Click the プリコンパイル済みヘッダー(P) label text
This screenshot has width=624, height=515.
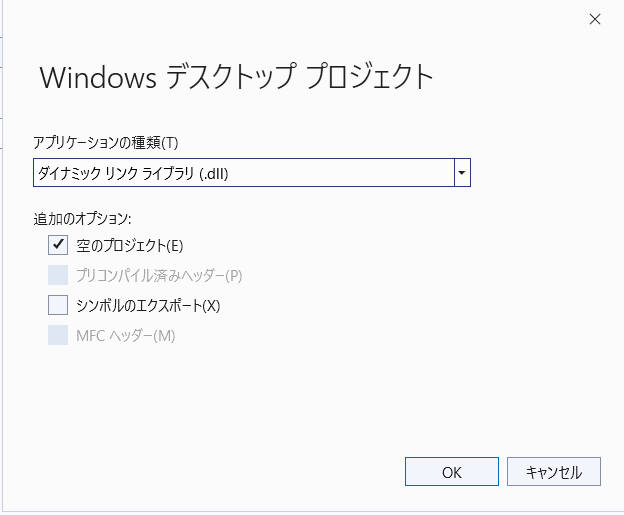click(160, 275)
